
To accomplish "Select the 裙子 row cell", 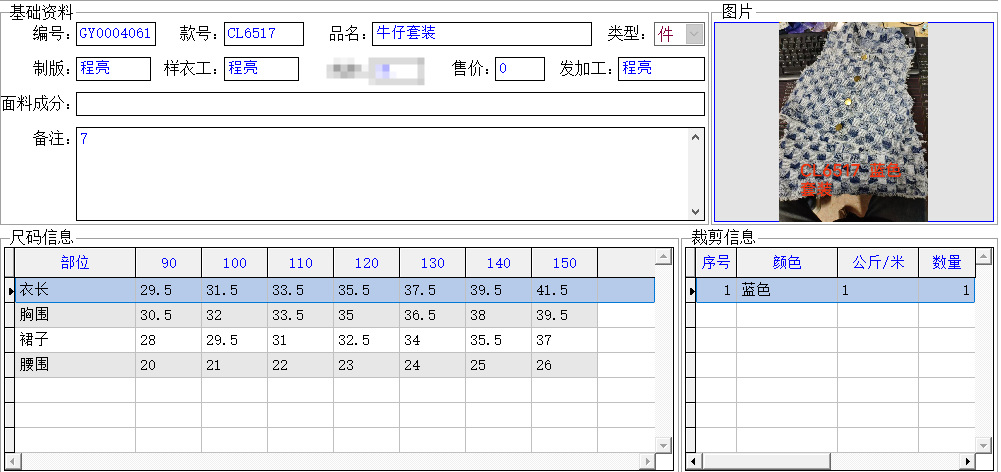I will click(x=75, y=340).
